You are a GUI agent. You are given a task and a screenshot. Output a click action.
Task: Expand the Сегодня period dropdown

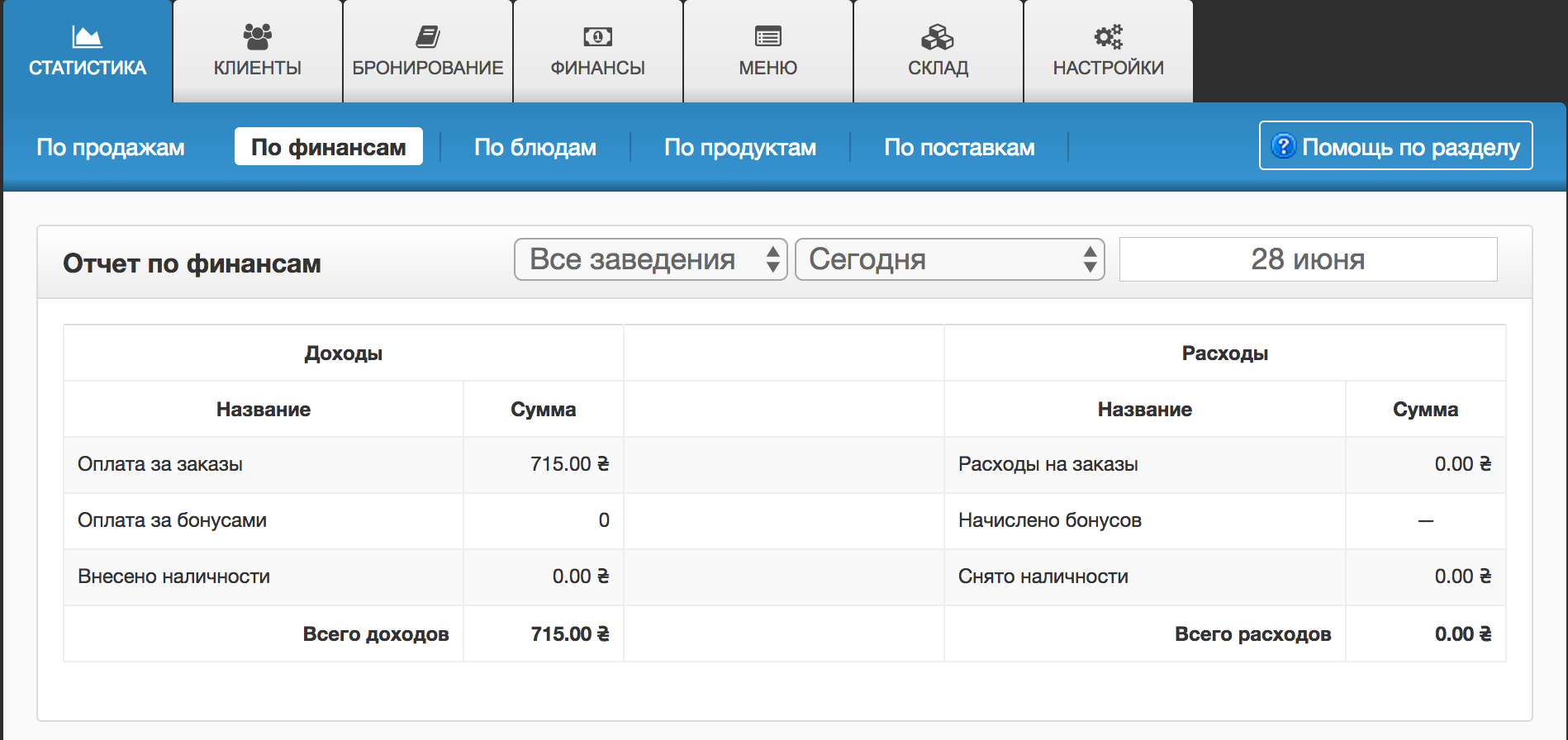(950, 259)
